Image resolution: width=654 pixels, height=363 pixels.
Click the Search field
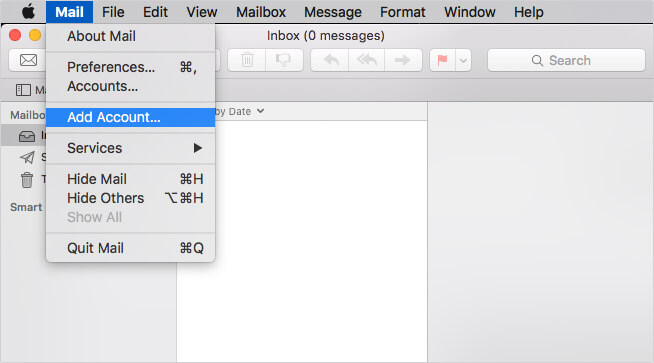tap(566, 60)
